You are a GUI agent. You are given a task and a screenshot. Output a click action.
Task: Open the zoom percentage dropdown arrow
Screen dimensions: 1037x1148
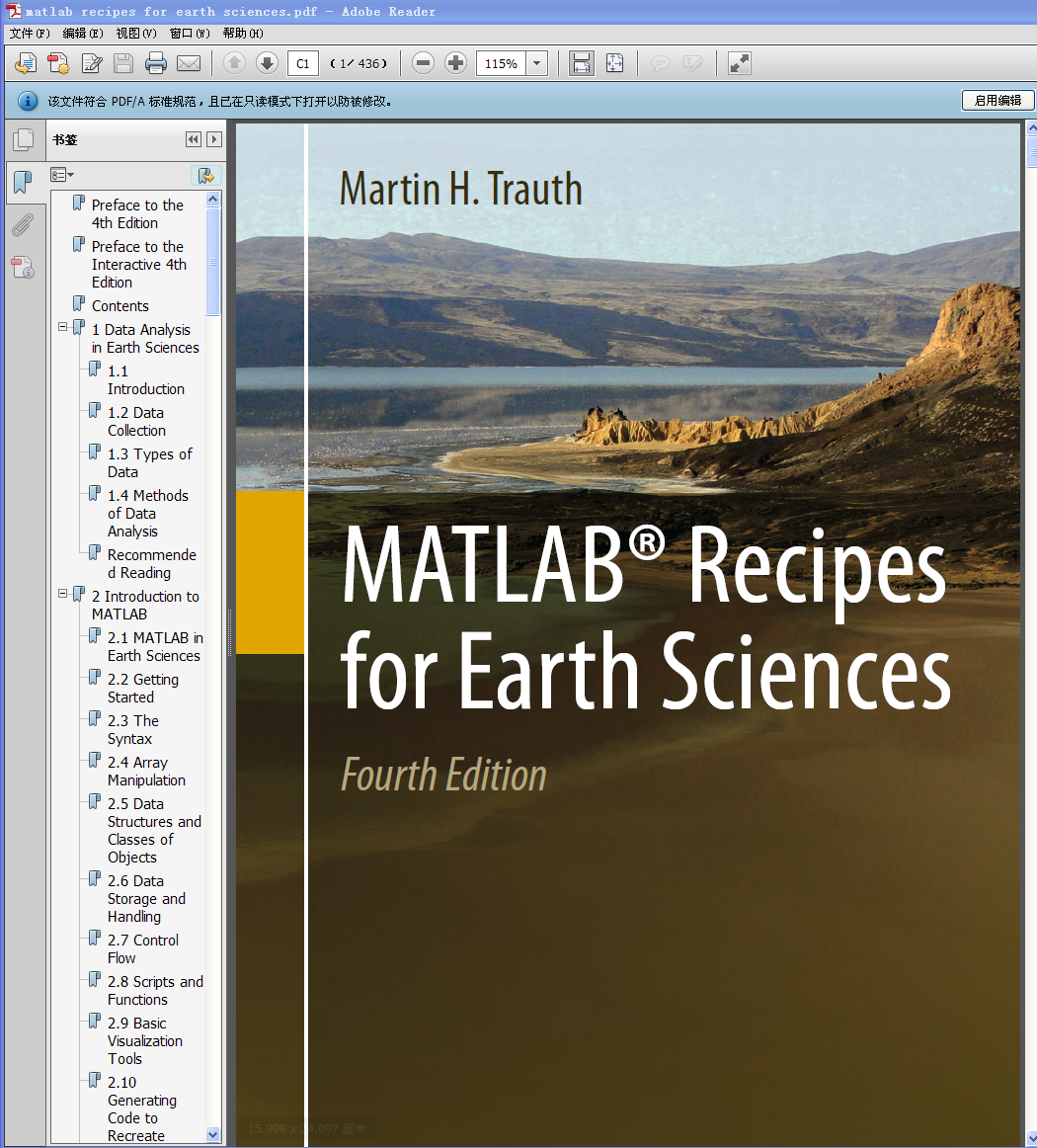537,64
